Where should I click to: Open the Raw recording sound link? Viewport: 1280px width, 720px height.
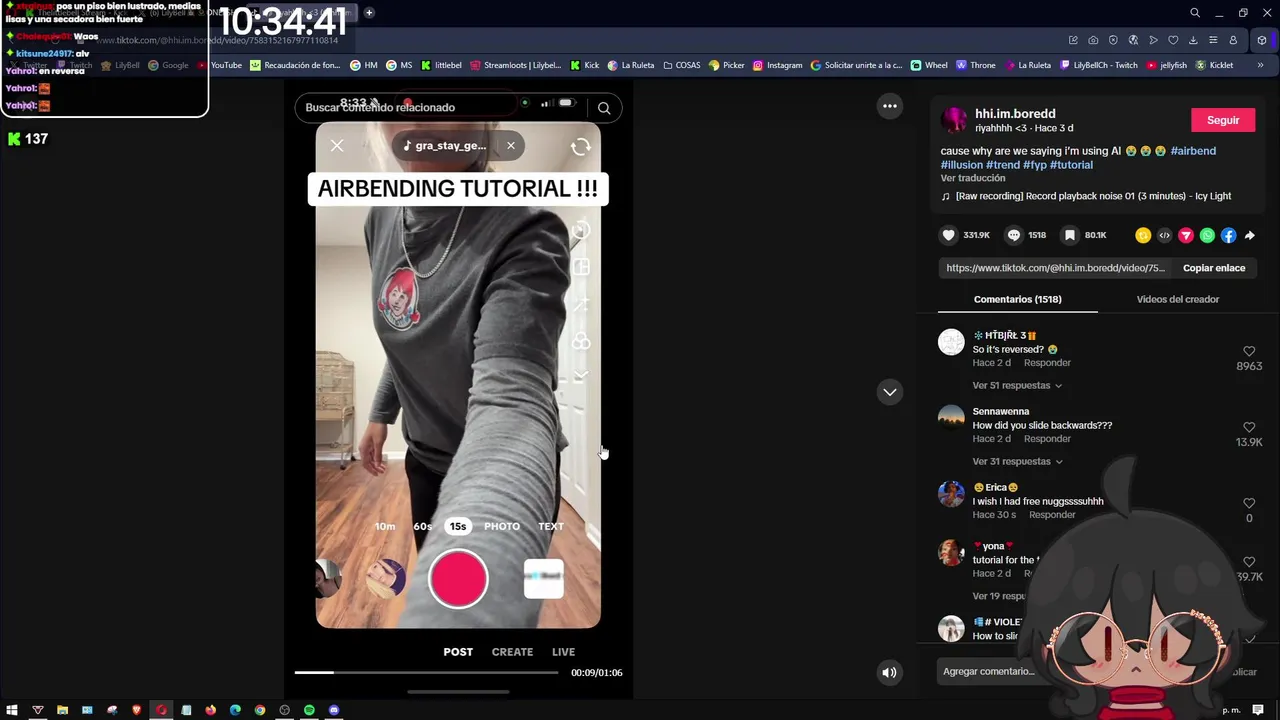point(1086,196)
